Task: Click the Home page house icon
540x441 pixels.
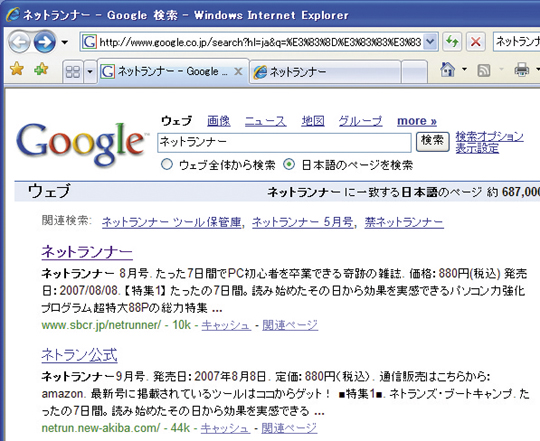Action: [448, 70]
